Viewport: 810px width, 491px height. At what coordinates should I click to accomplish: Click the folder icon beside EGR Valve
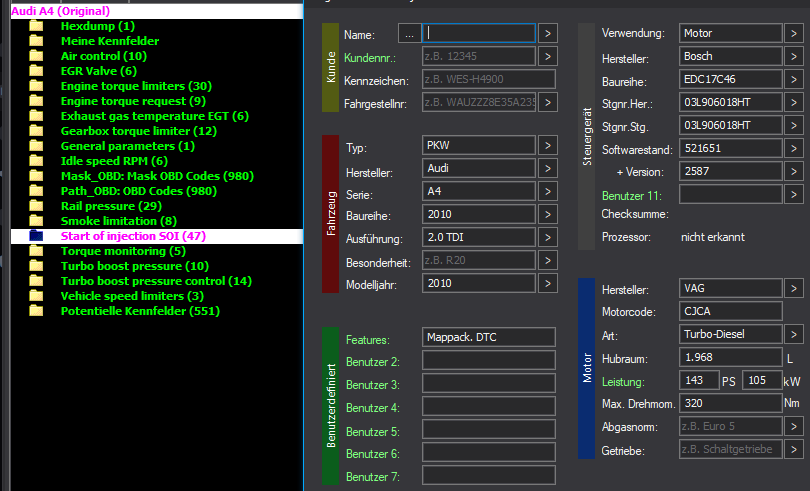click(37, 71)
